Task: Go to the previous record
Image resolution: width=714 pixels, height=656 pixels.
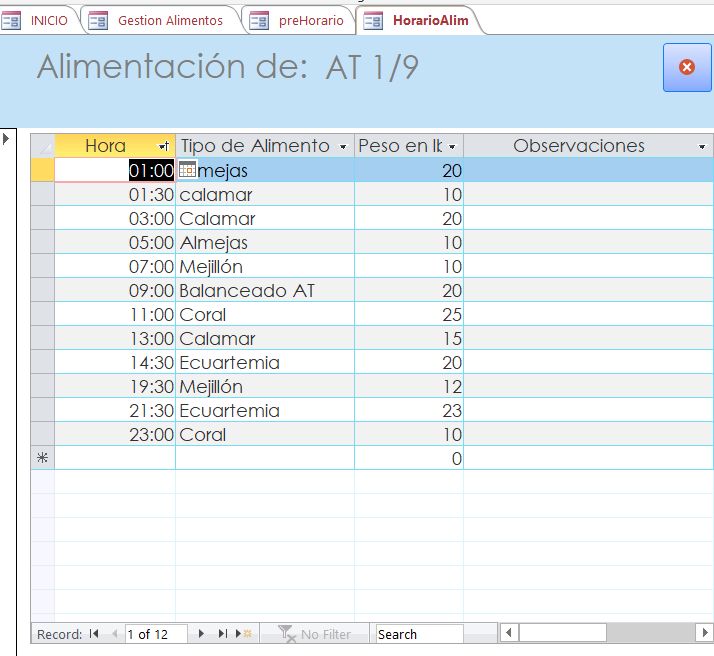Action: pyautogui.click(x=114, y=634)
